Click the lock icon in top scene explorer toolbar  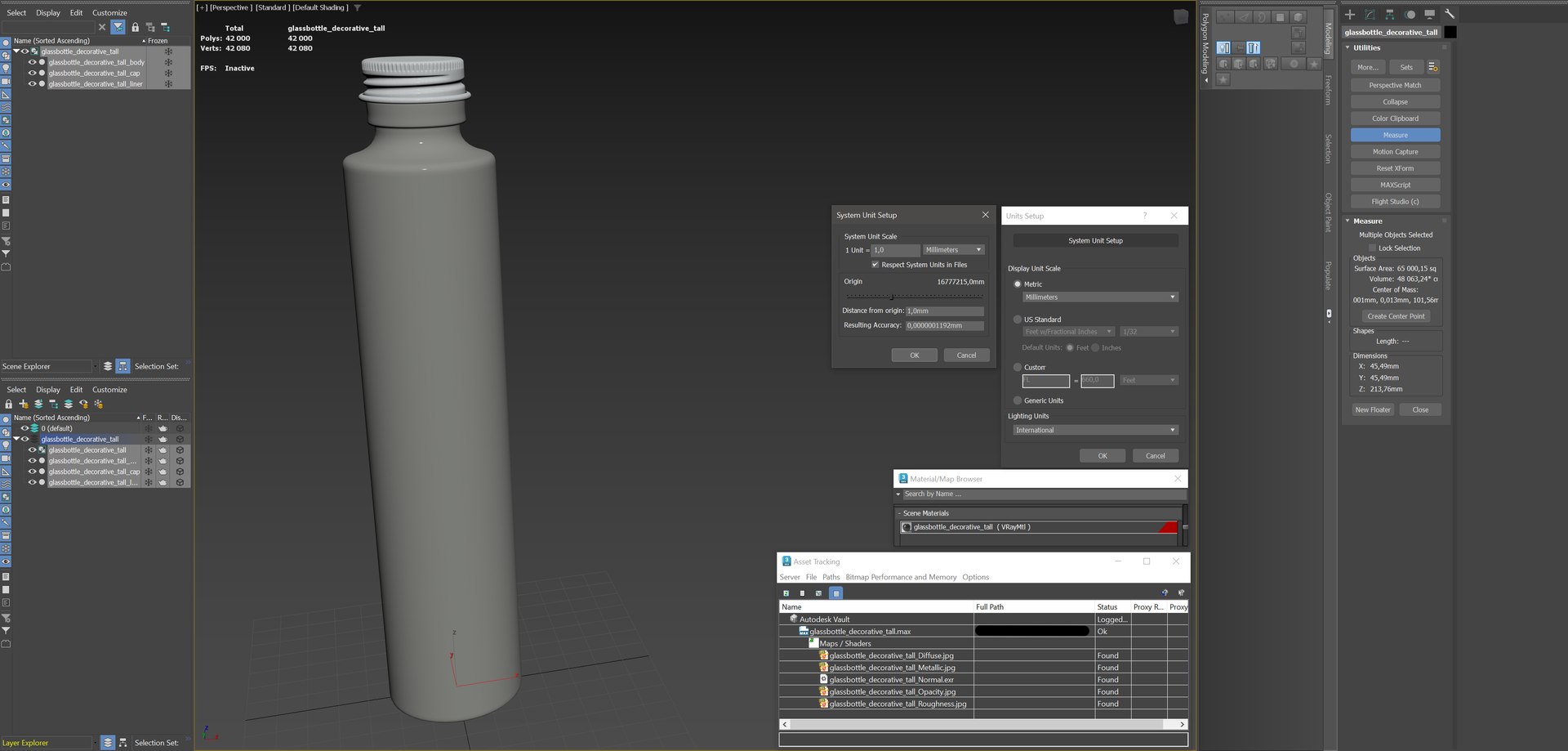(136, 27)
